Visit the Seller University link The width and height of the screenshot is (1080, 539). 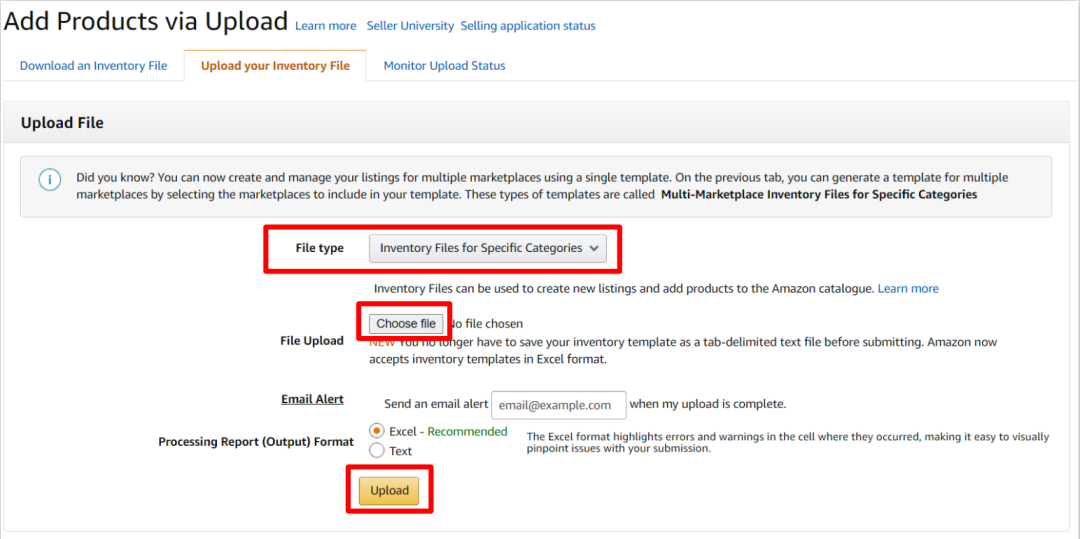(410, 26)
